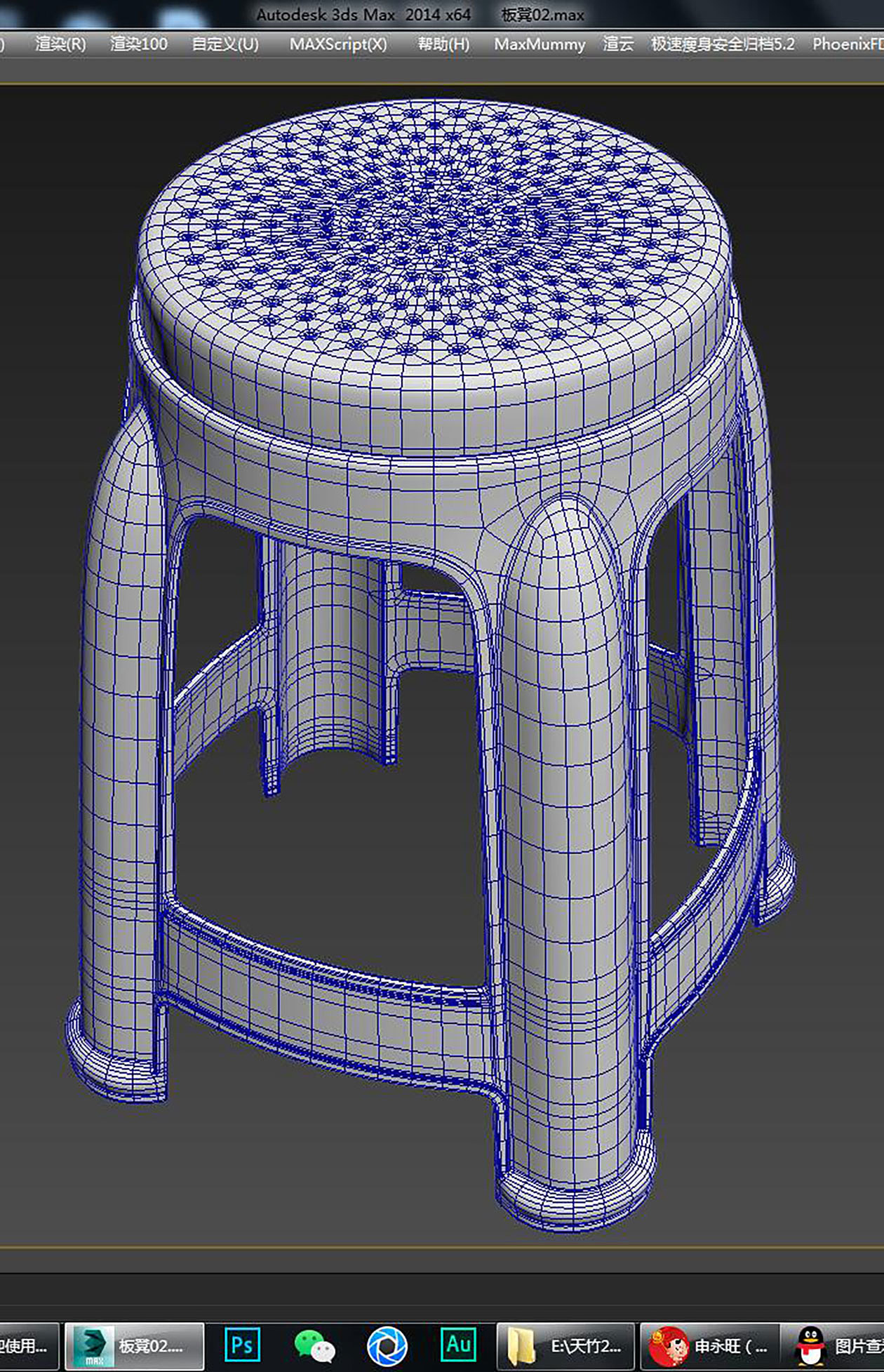Open the 渲染100 menu

coord(139,44)
